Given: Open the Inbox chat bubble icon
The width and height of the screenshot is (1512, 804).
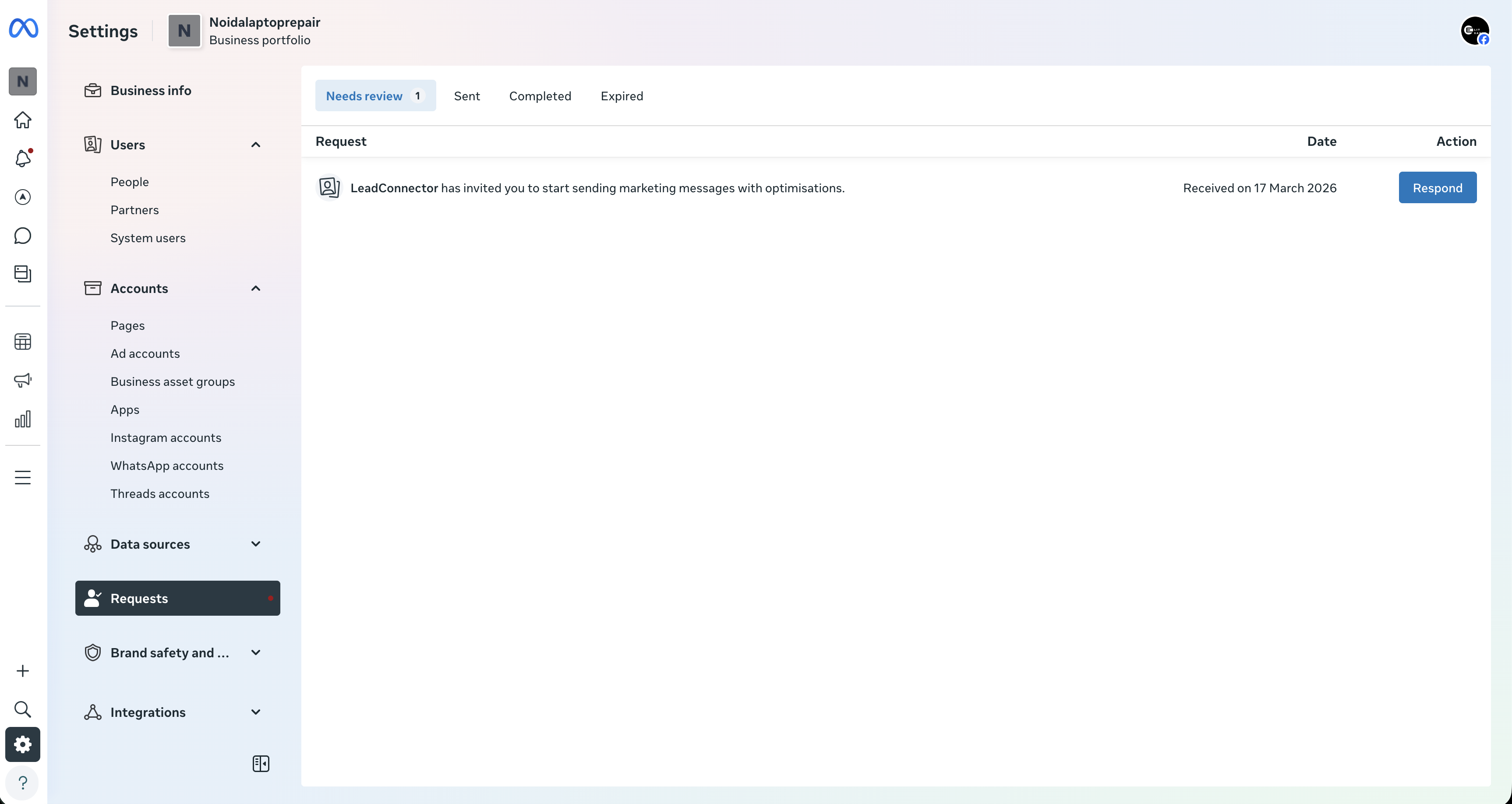Looking at the screenshot, I should coord(22,236).
